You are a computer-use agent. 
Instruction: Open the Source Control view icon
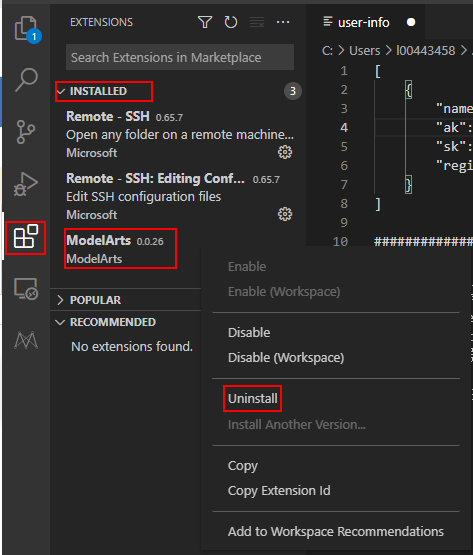(26, 132)
